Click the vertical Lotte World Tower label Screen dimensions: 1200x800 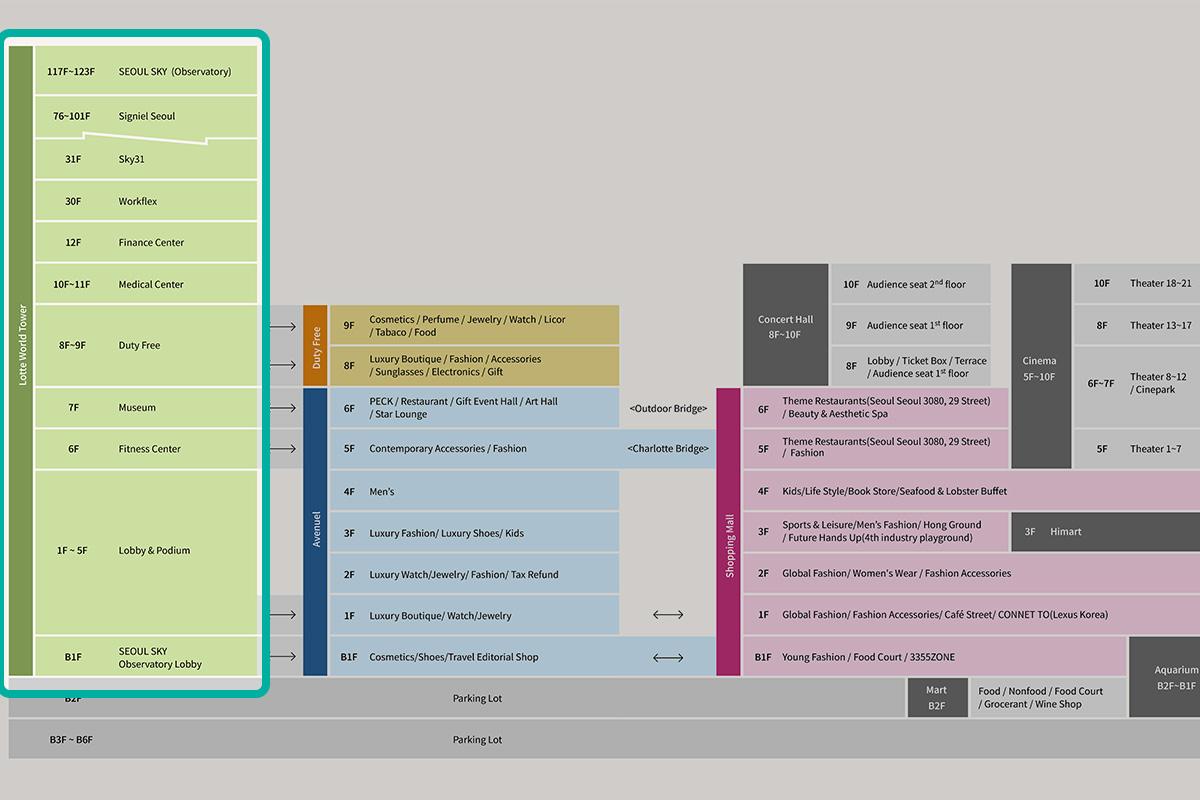(x=21, y=361)
